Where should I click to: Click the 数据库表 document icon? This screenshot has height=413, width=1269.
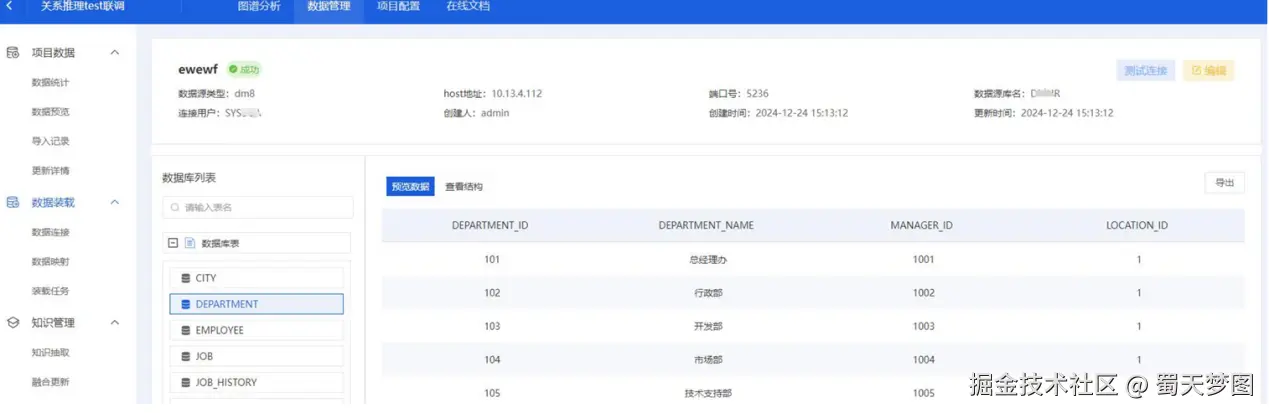click(190, 243)
